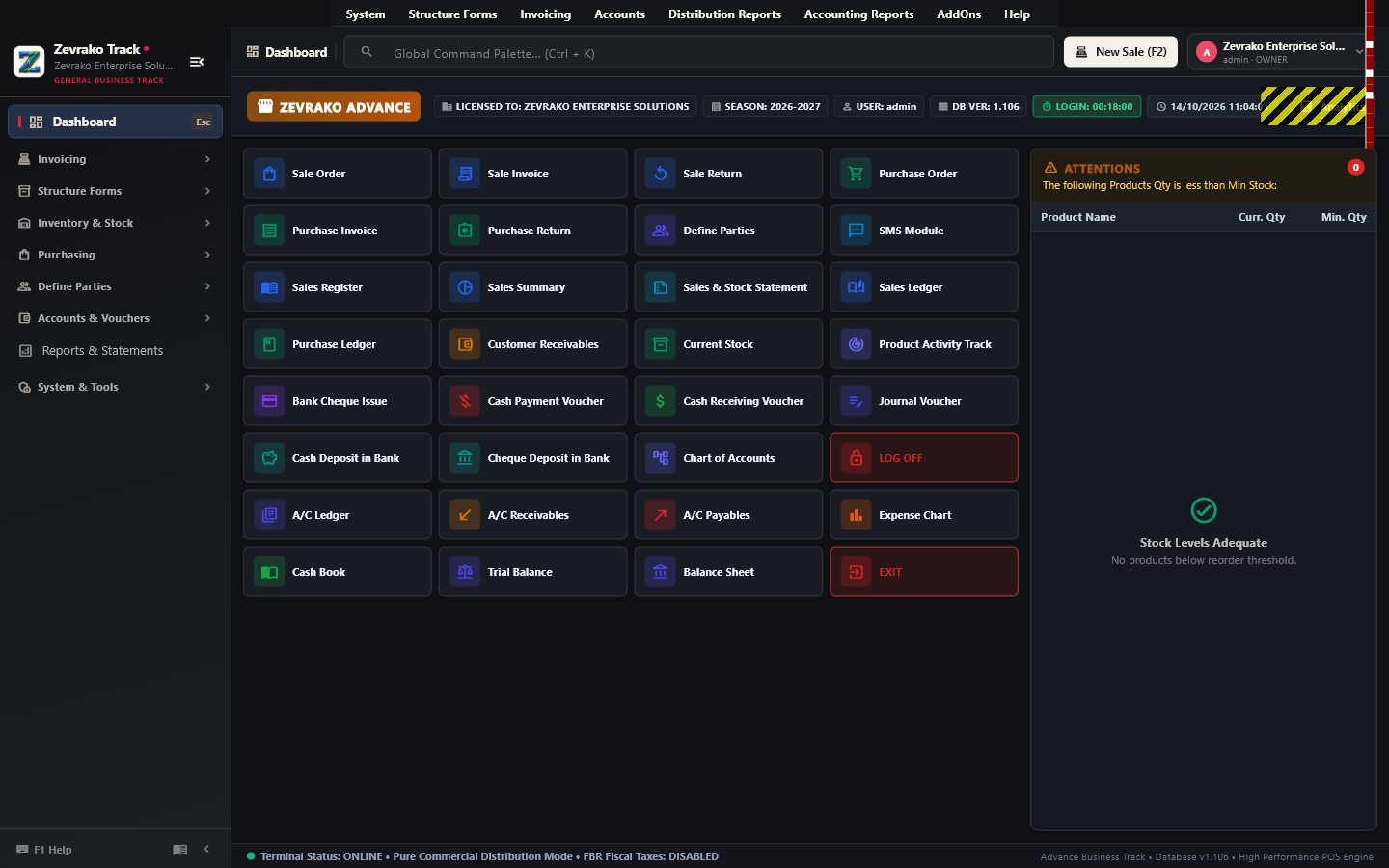Open the Distribution Reports menu
This screenshot has height=868, width=1389.
tap(724, 14)
